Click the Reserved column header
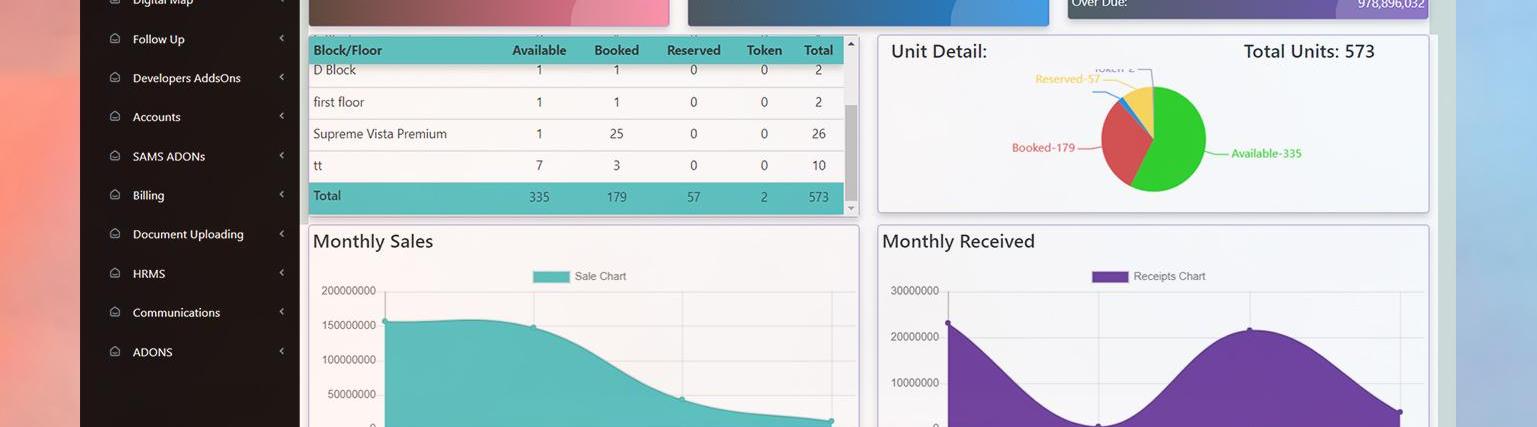Image resolution: width=1537 pixels, height=427 pixels. 693,50
